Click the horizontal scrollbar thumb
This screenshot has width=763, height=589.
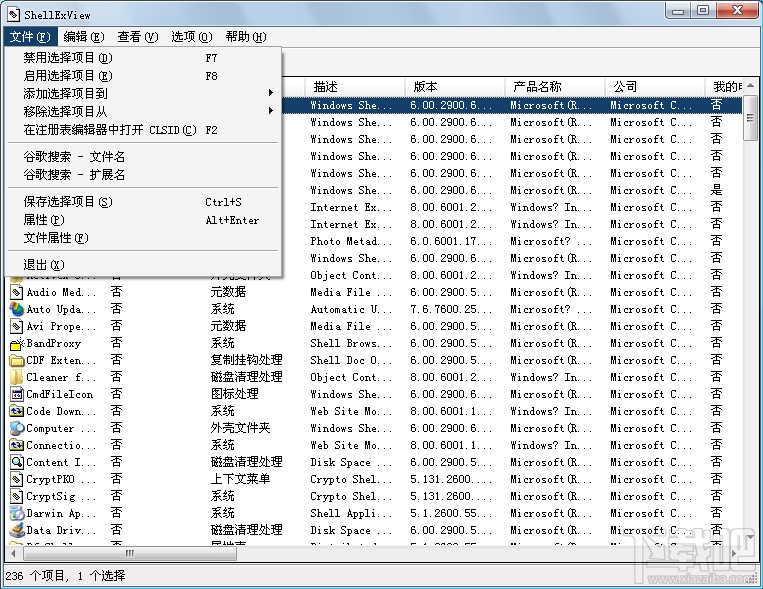coord(129,553)
